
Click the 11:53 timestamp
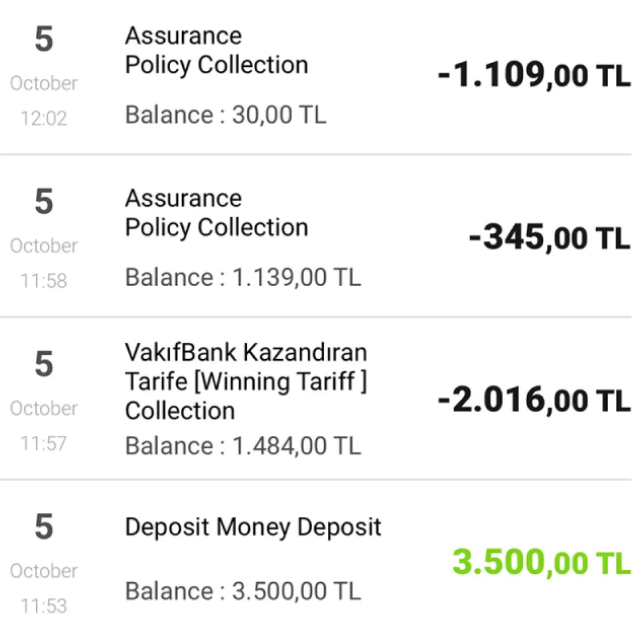pos(44,606)
